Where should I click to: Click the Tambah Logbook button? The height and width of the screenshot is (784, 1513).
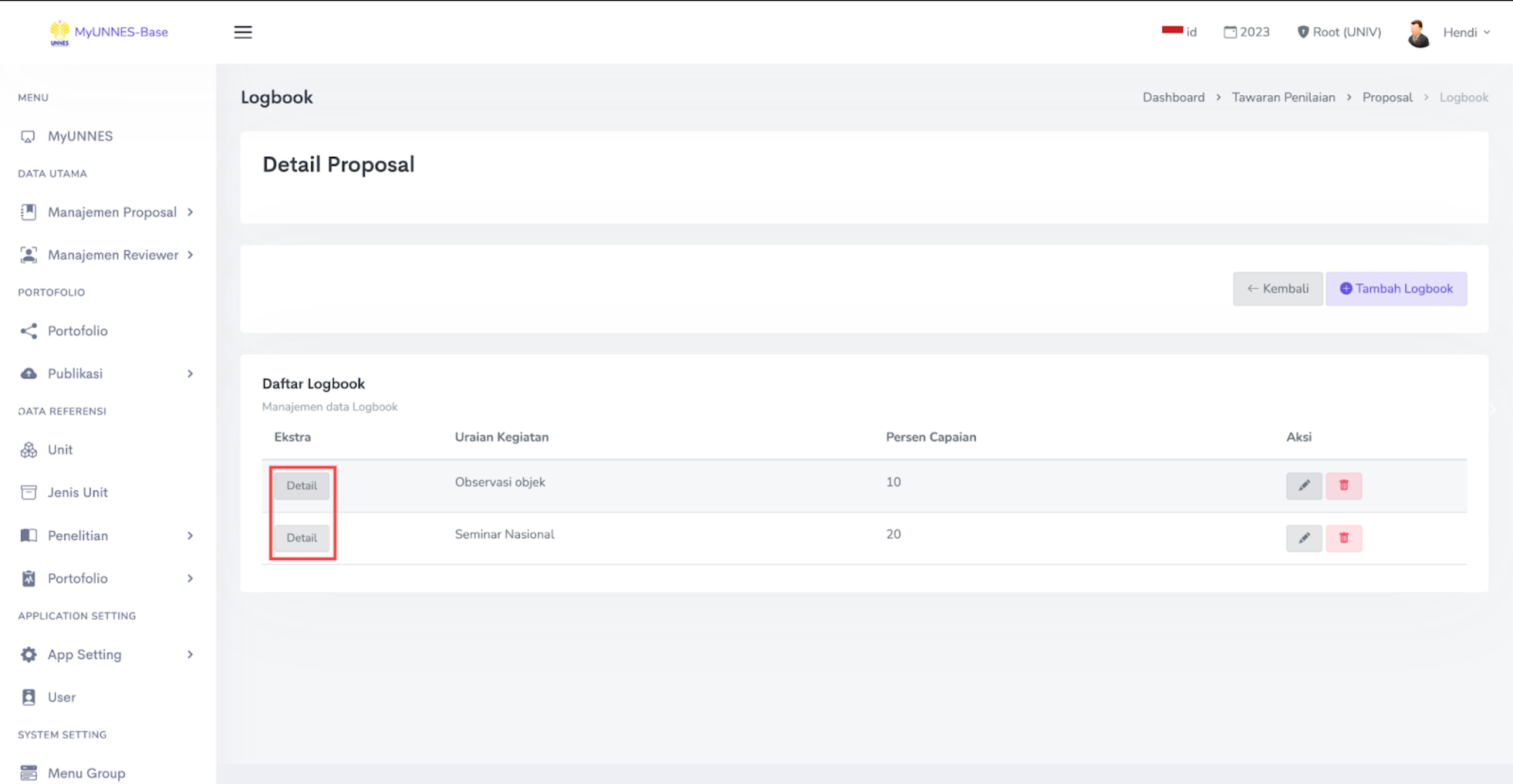click(x=1396, y=289)
